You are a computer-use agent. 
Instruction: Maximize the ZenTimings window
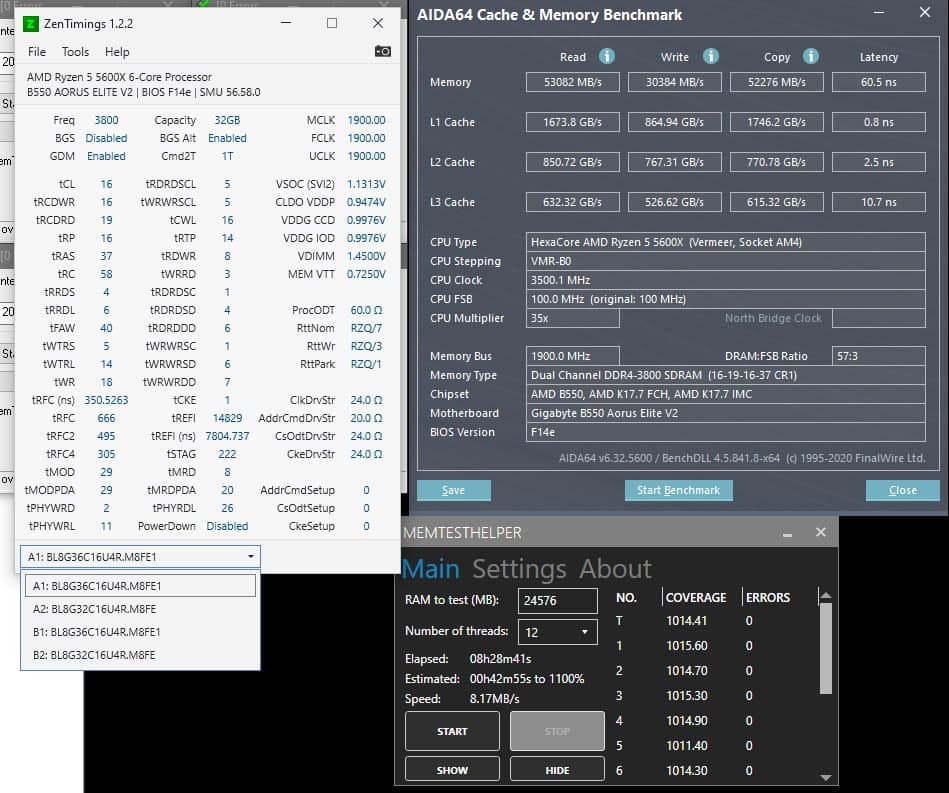coord(332,23)
